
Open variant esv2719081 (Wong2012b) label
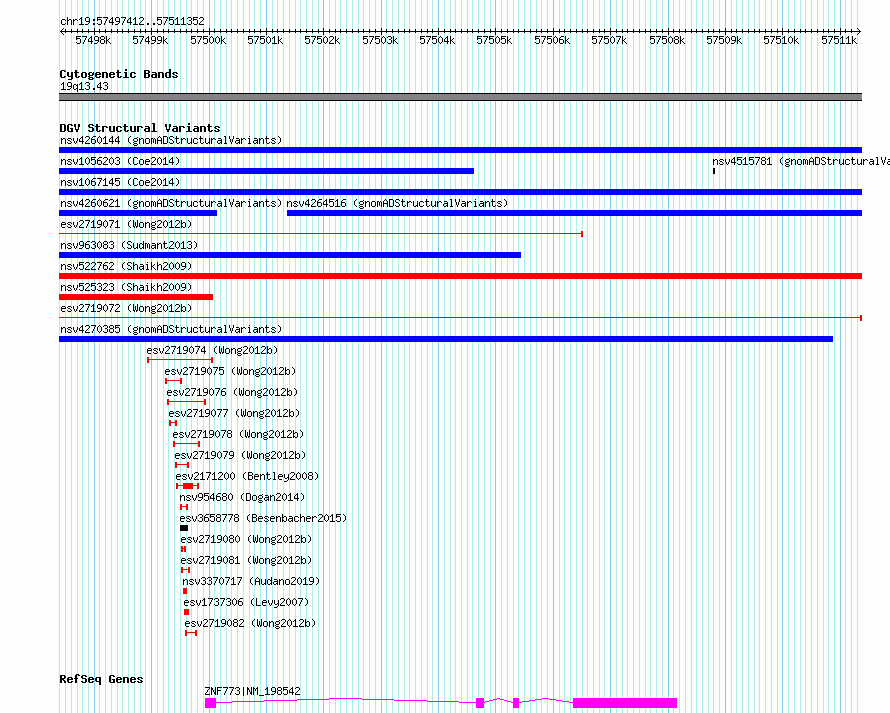pyautogui.click(x=246, y=560)
